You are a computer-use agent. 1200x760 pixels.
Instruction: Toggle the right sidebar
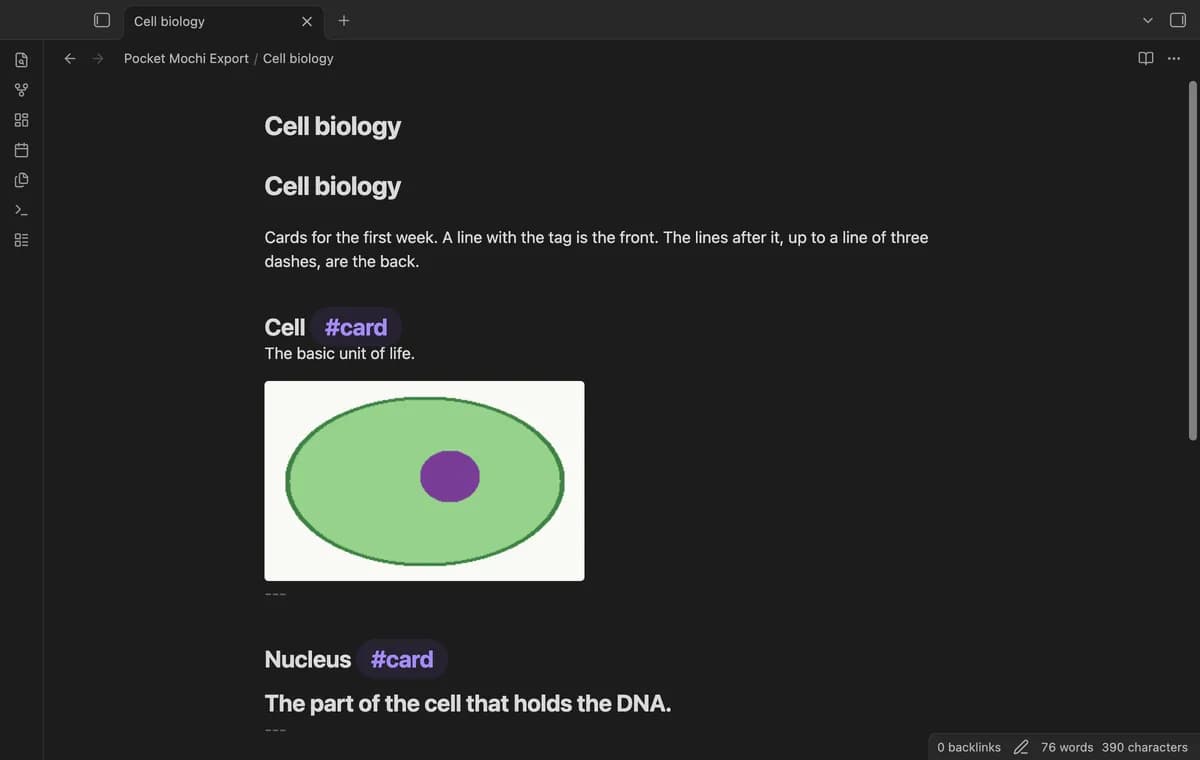(1178, 20)
